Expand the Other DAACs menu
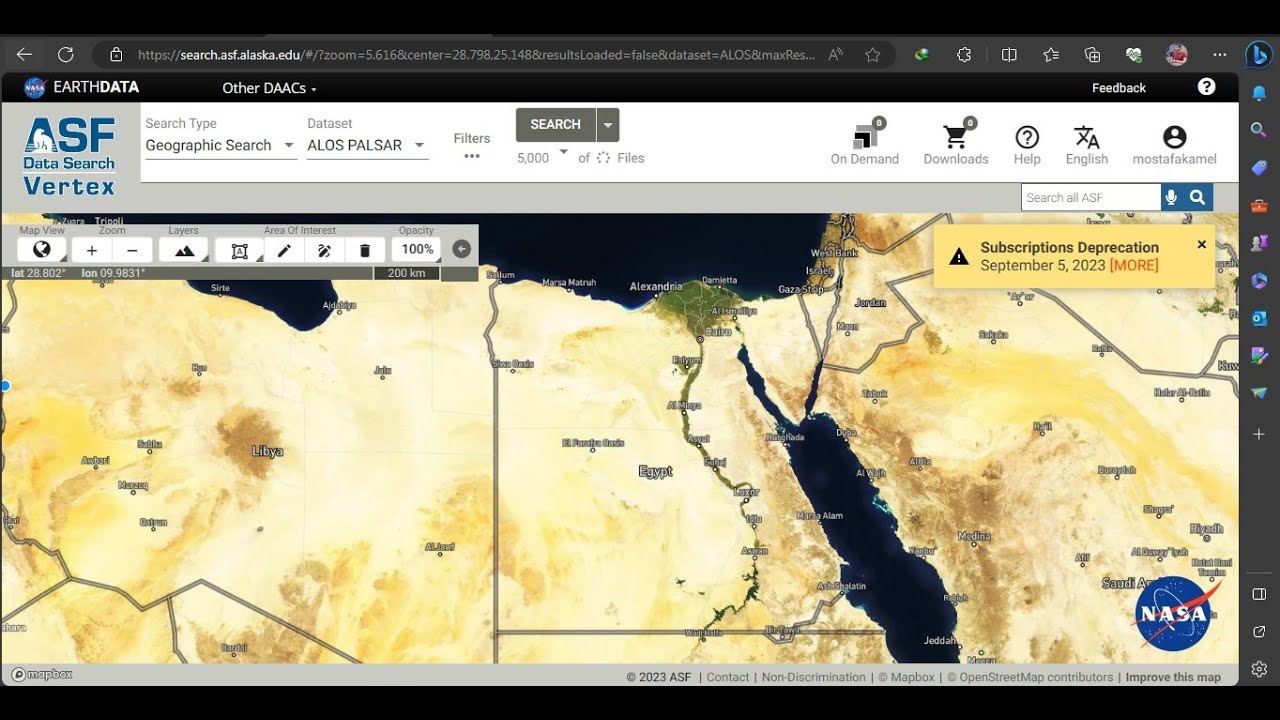 click(269, 88)
